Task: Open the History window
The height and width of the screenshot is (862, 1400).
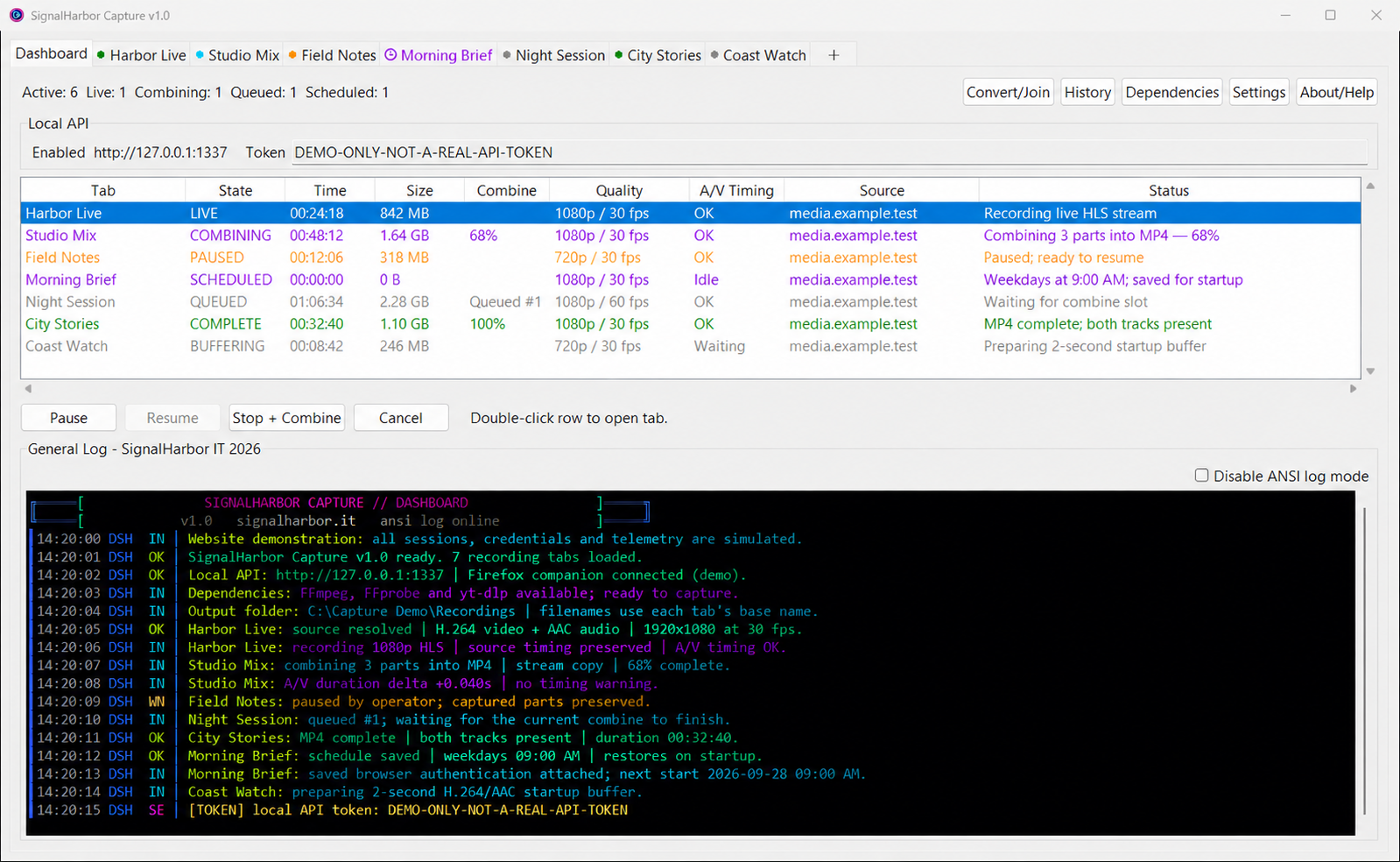Action: click(x=1087, y=92)
